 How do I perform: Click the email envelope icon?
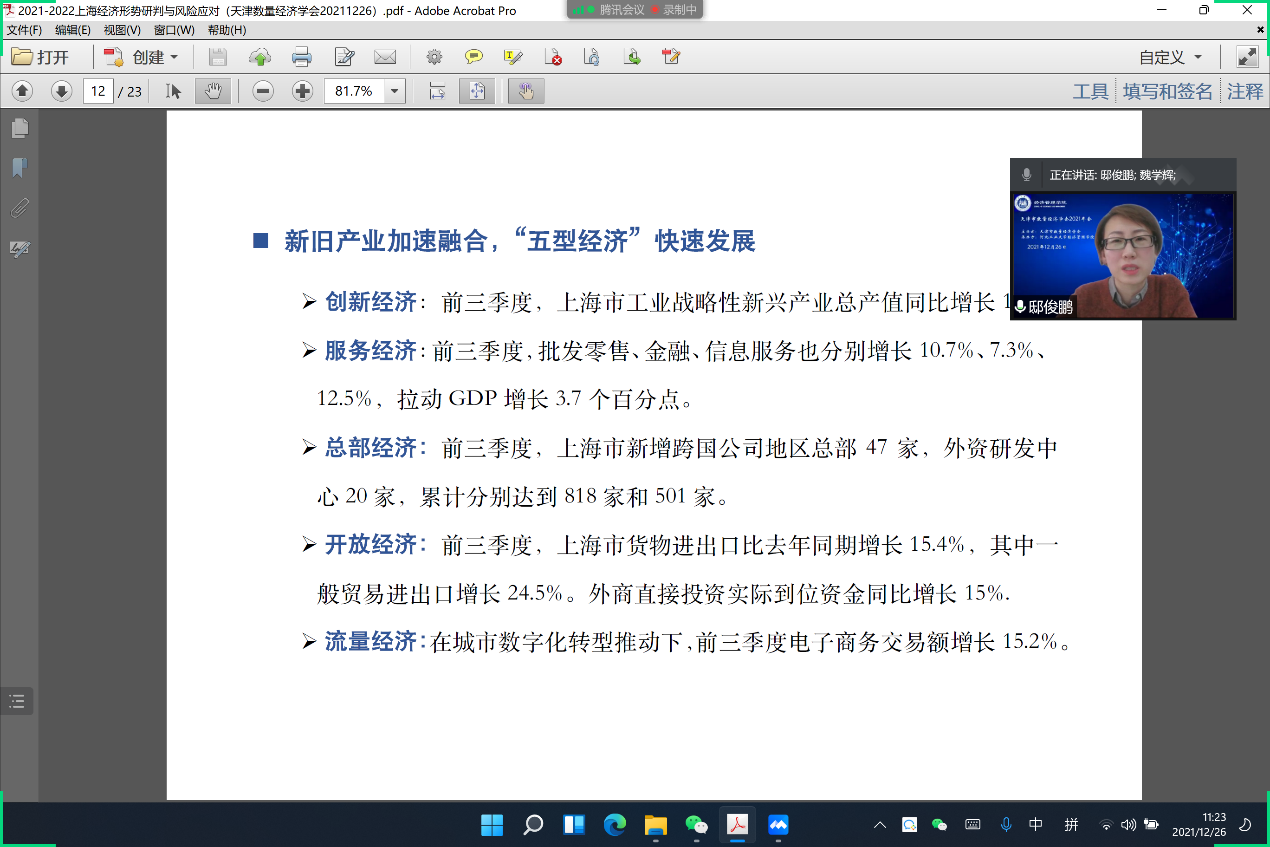(385, 57)
